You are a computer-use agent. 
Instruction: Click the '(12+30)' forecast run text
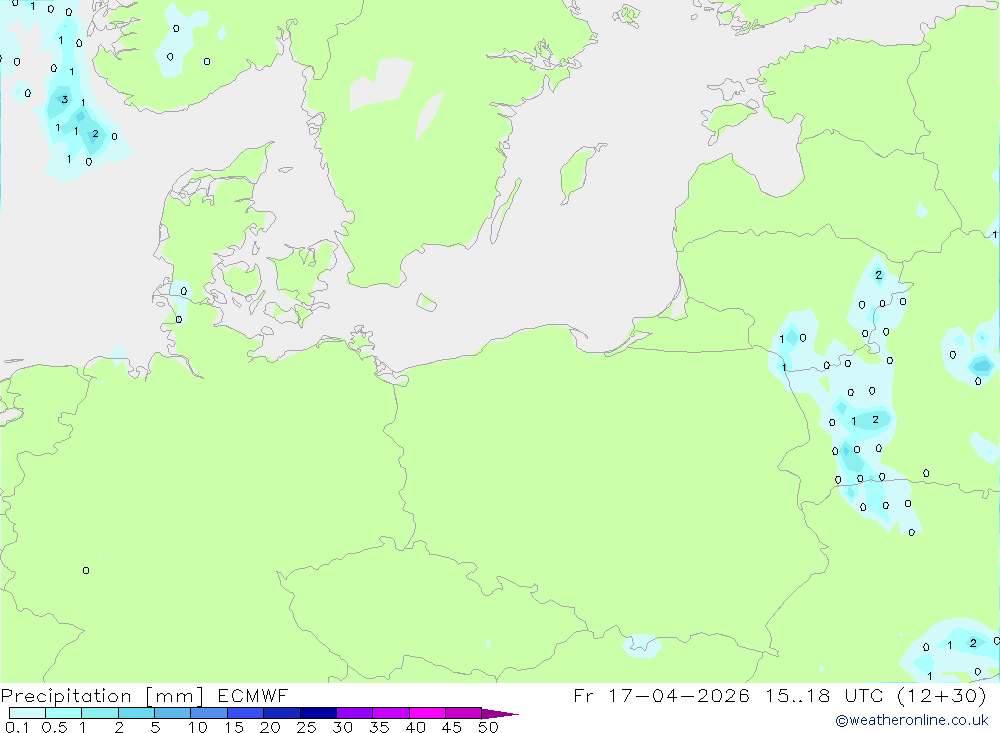(x=941, y=695)
